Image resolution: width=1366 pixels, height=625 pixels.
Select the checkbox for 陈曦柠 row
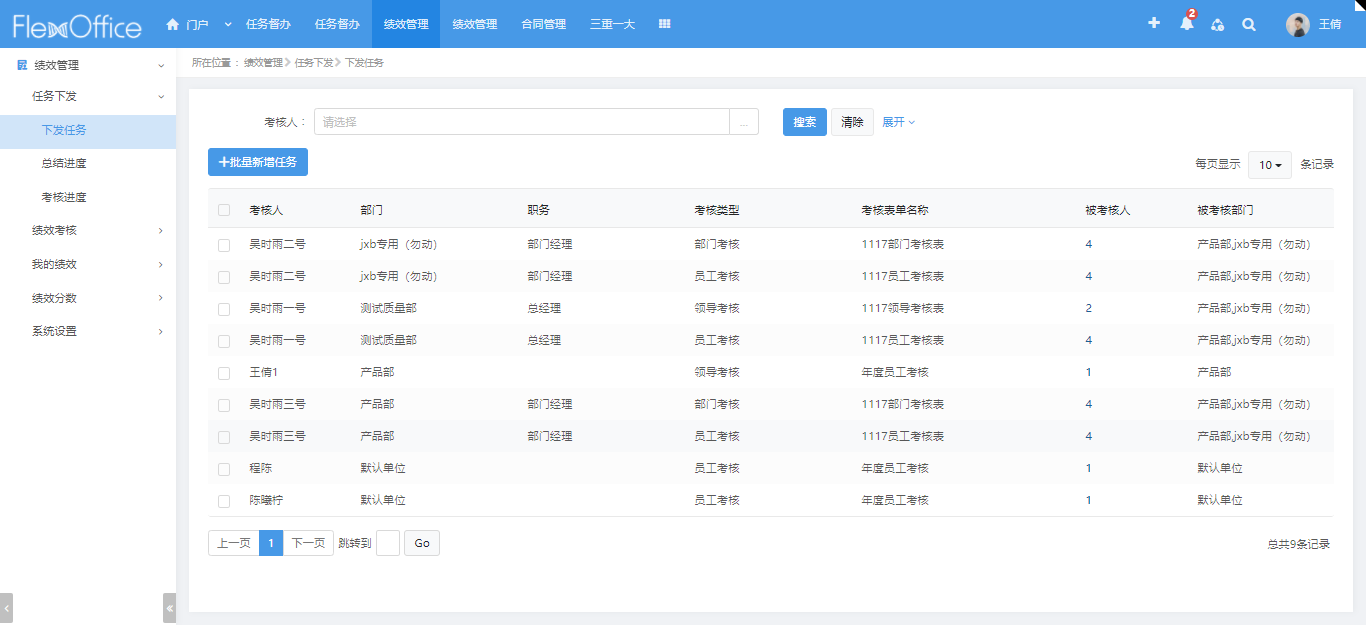coord(224,501)
